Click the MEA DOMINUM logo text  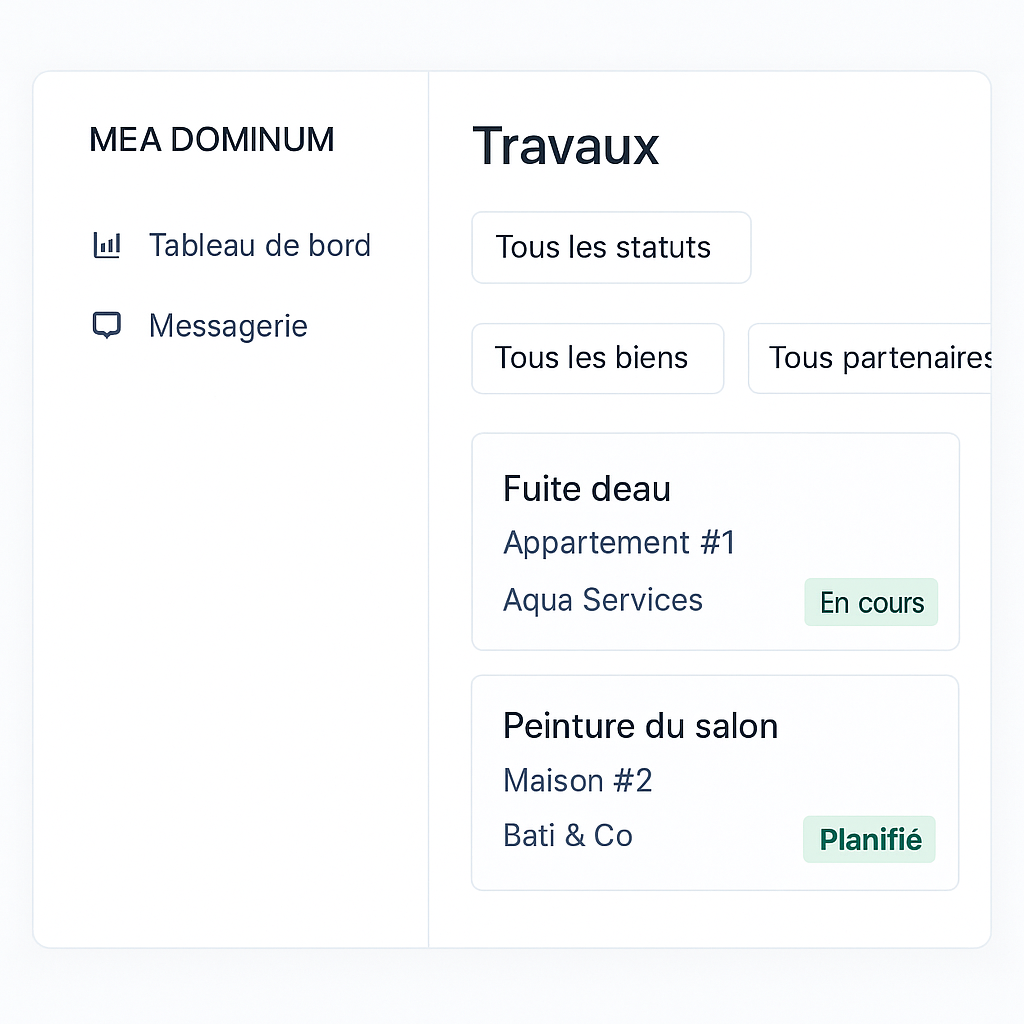(212, 140)
